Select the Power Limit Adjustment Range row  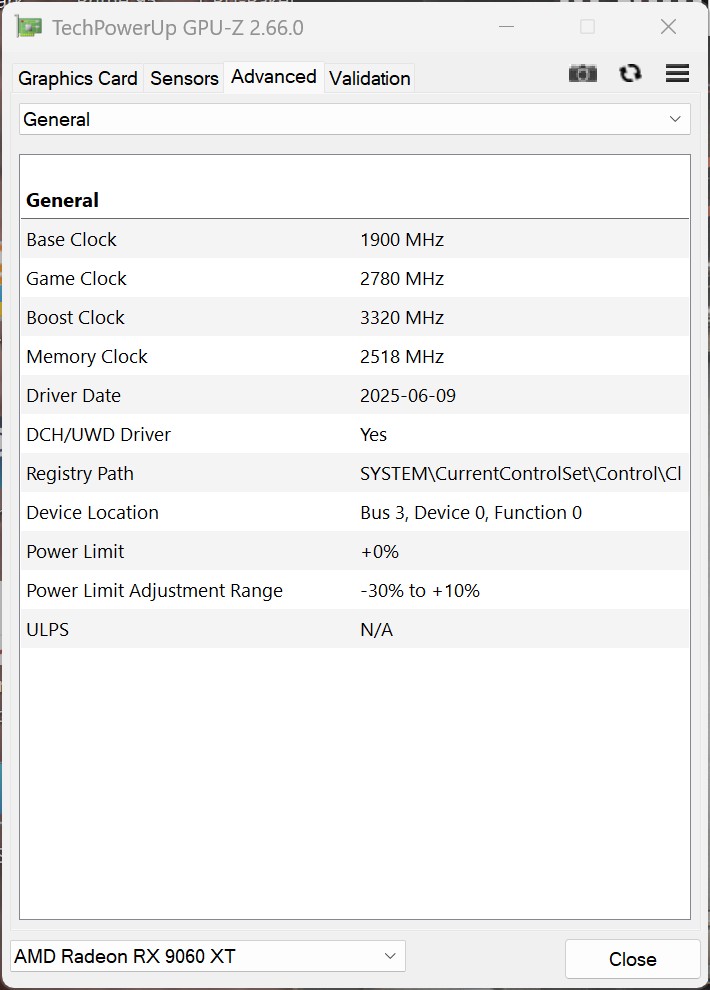(x=354, y=591)
